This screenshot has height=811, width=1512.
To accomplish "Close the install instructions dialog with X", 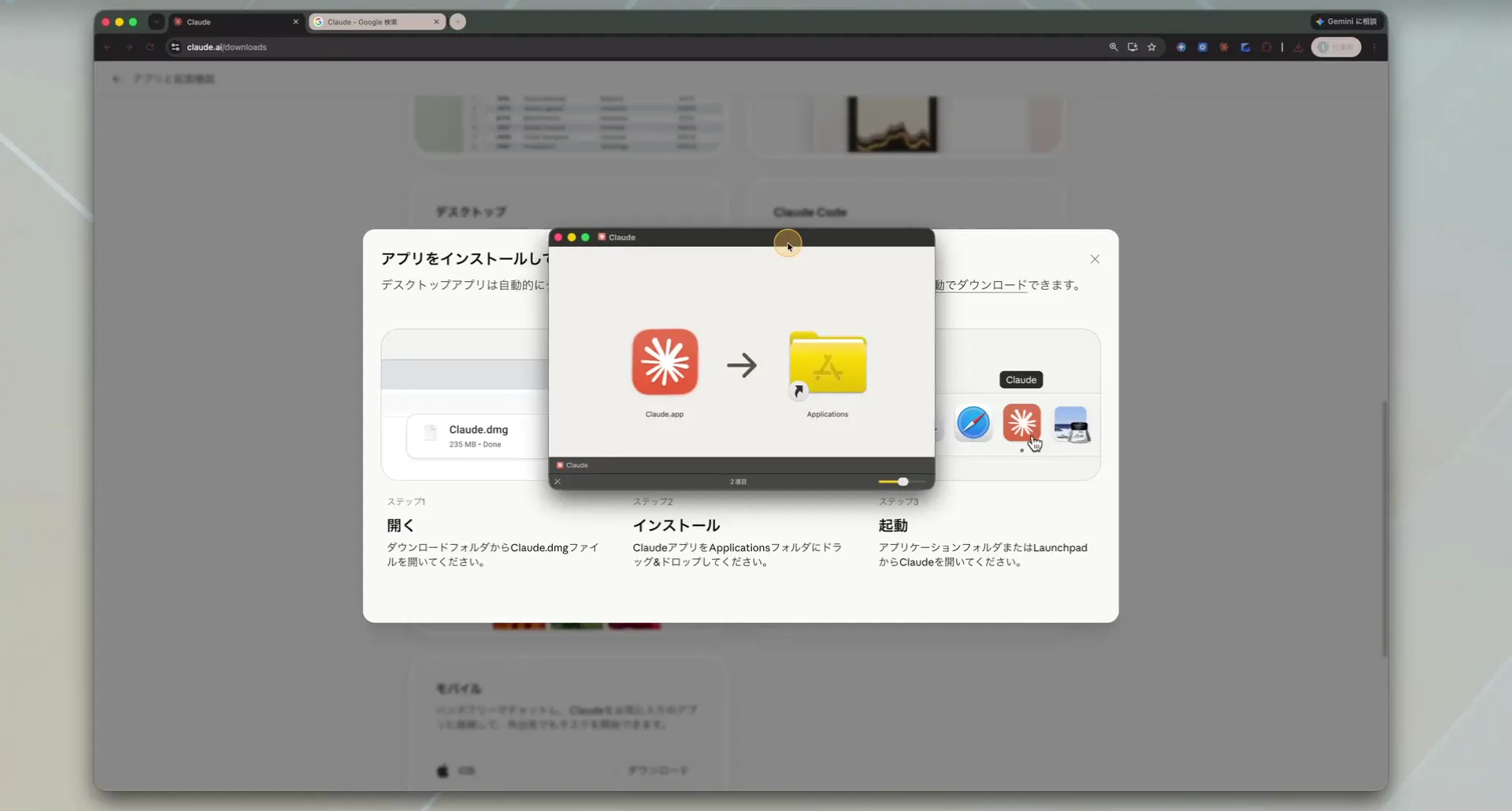I will tap(1095, 259).
